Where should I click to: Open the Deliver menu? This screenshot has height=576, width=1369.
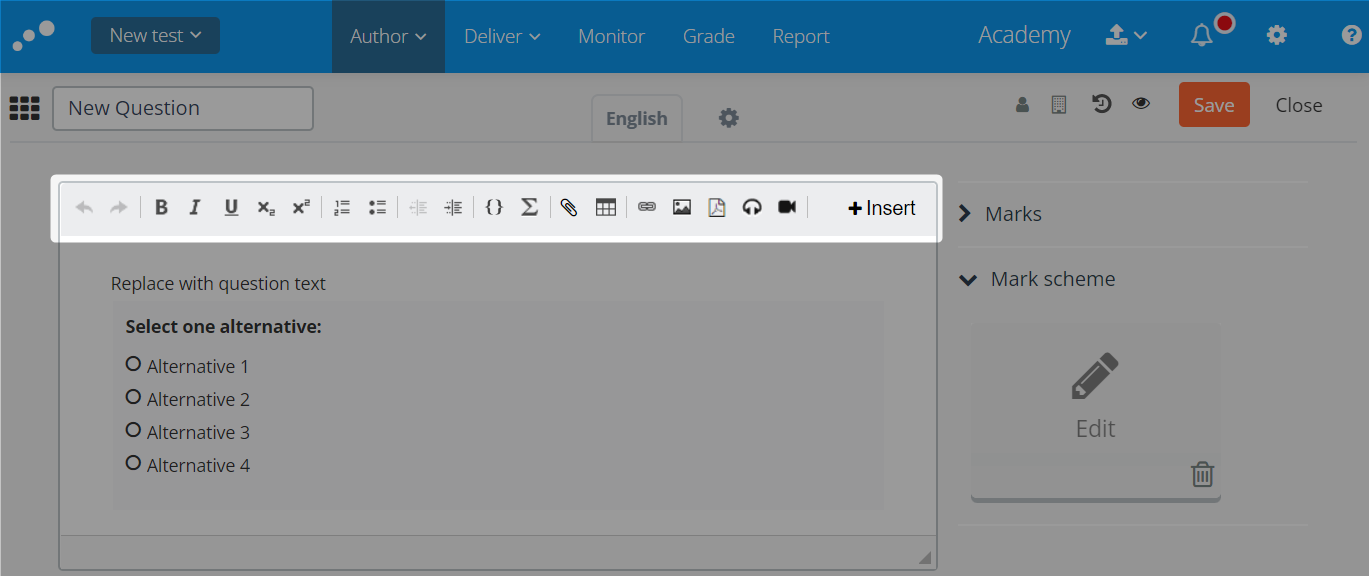coord(502,36)
